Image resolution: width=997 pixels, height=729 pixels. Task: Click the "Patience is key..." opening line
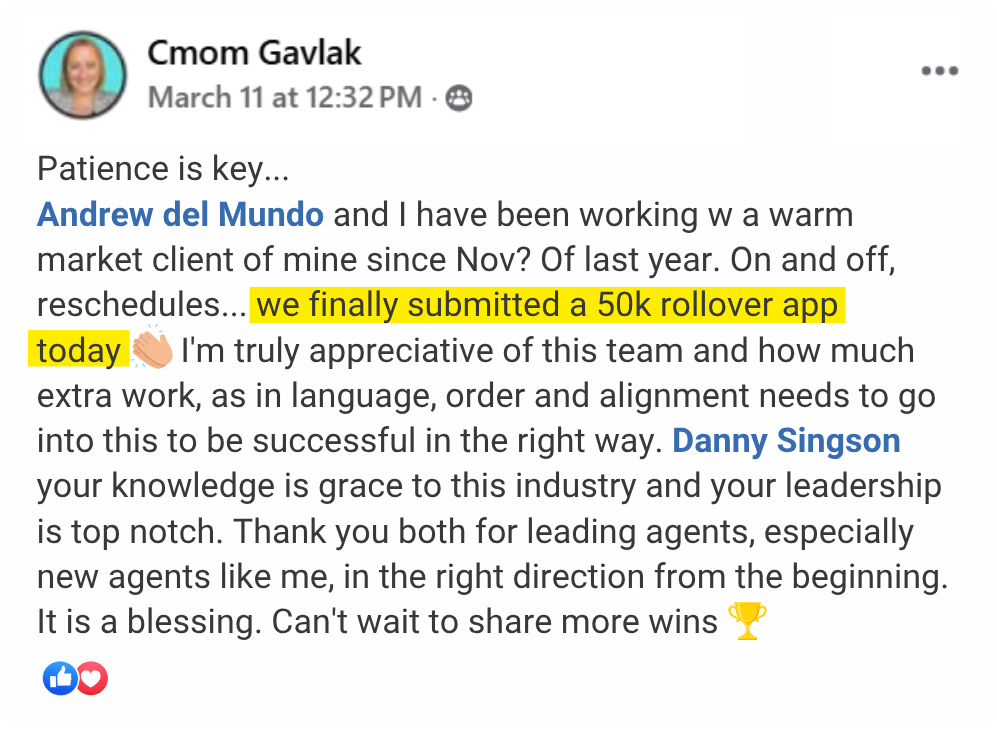163,170
